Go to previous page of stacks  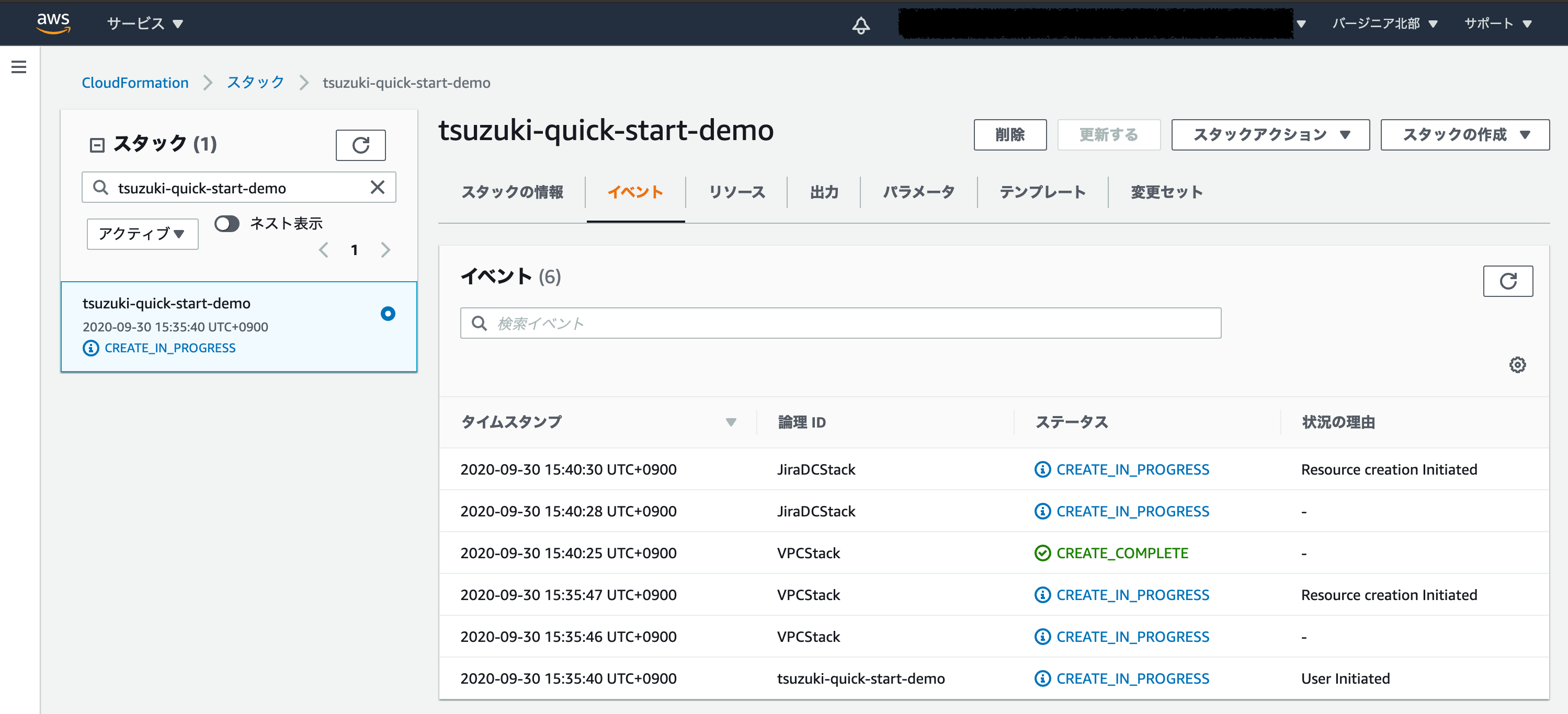(324, 250)
